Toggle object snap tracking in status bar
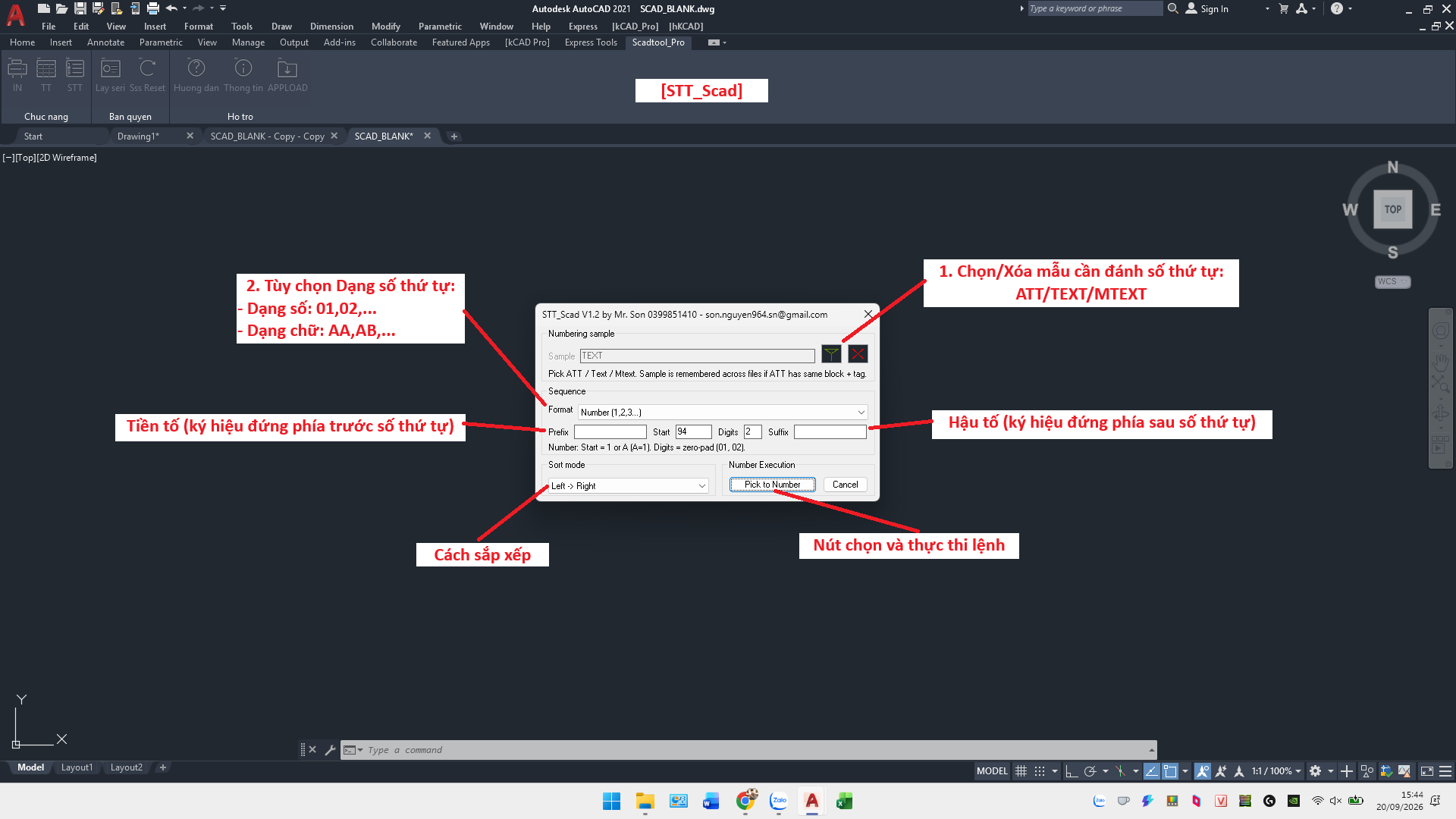This screenshot has height=819, width=1456. click(1152, 771)
